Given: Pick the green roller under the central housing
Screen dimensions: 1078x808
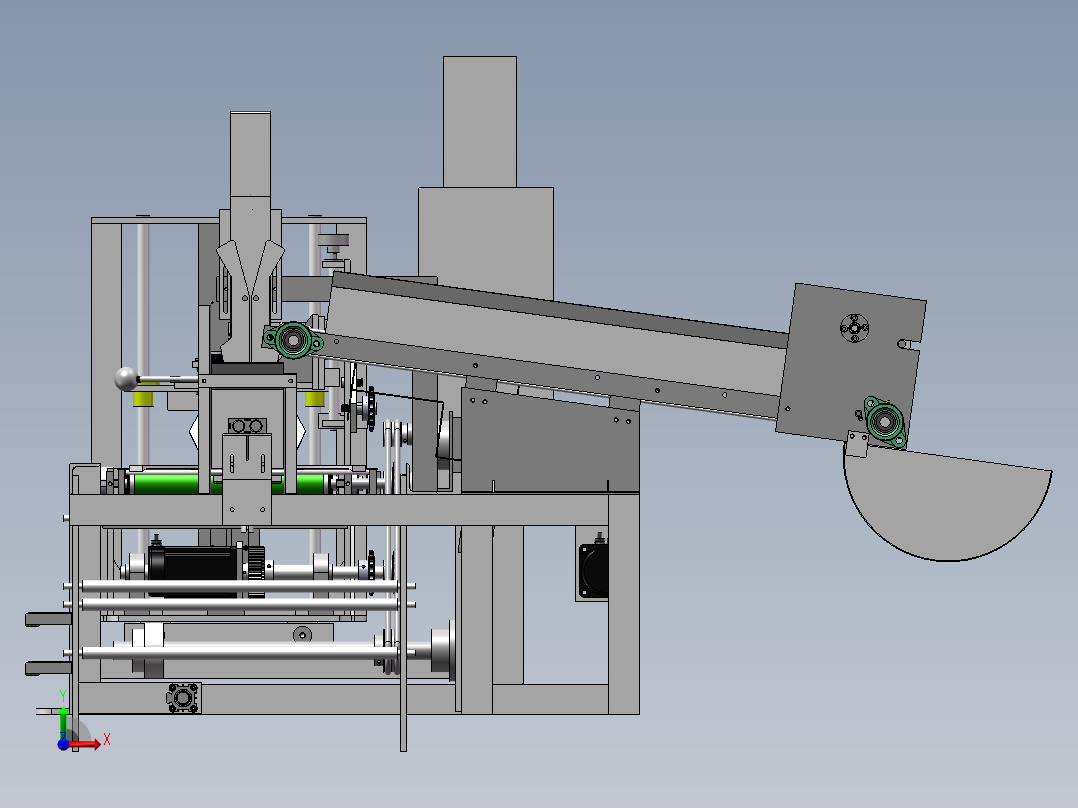Looking at the screenshot, I should tap(230, 483).
